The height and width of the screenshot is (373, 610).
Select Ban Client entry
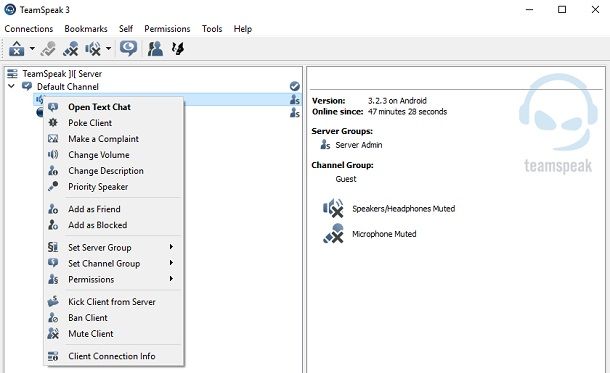coord(114,318)
